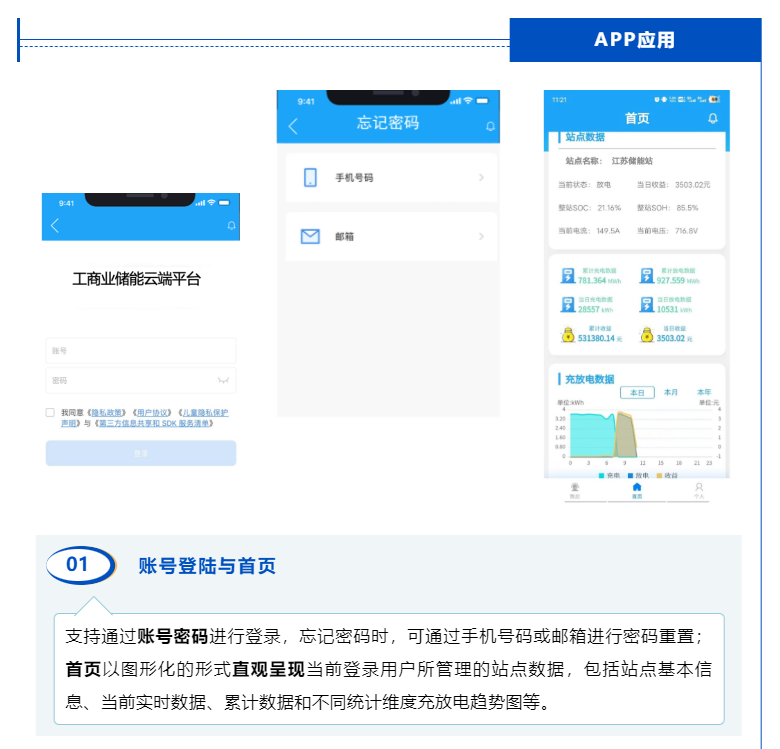Click the envelope icon beside 邮箱
Screen dimensions: 780x749
coord(310,237)
